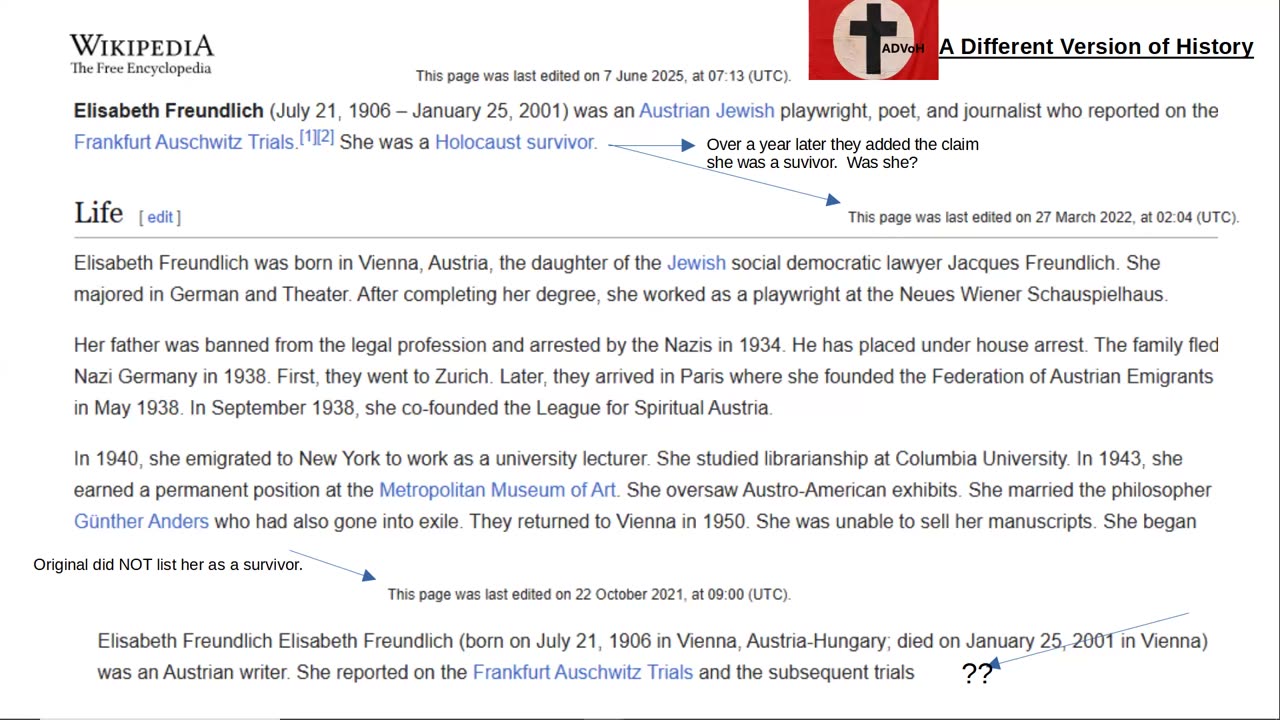Open the 'Jewish' link in Life section
Screen dimensions: 1280x720
696,263
